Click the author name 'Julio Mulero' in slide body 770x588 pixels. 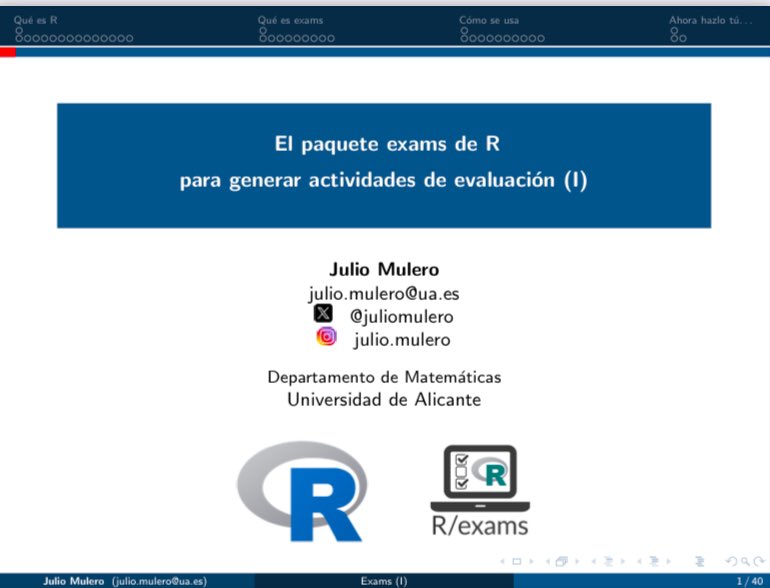(x=384, y=269)
